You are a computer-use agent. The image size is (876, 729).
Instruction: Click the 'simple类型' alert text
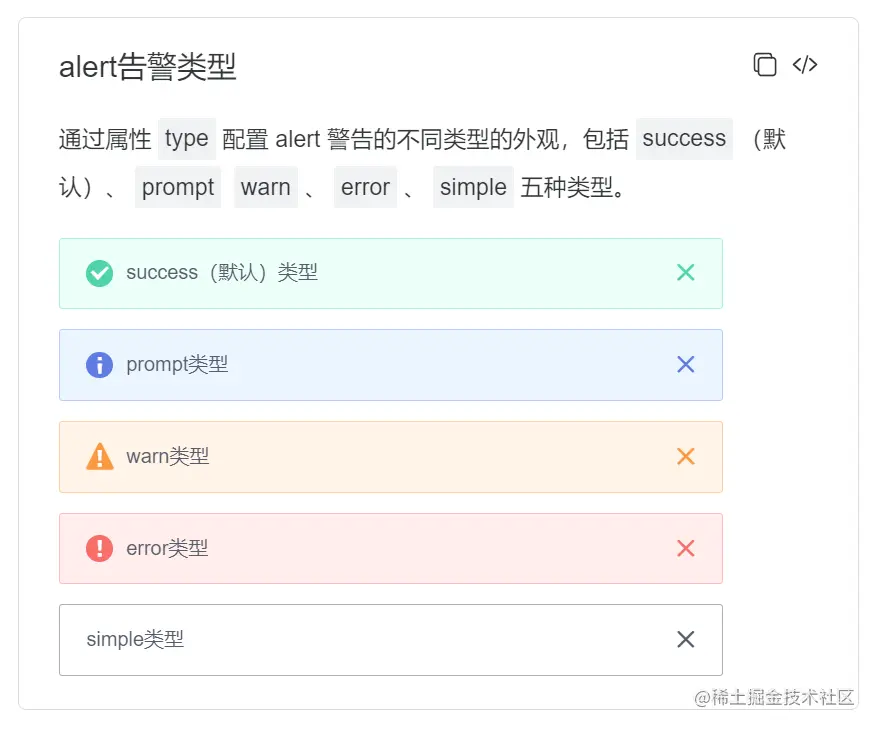[135, 639]
